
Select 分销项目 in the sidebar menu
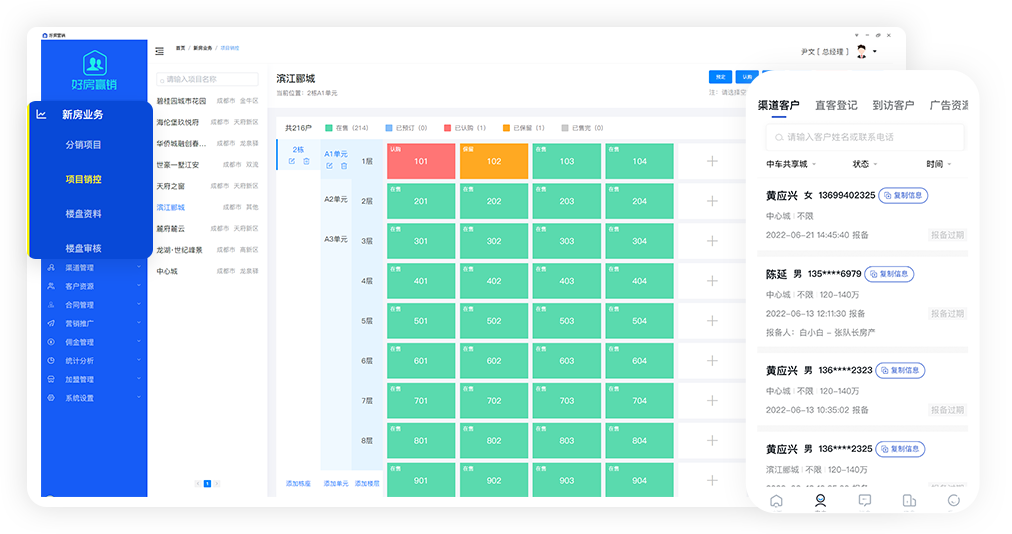(83, 145)
